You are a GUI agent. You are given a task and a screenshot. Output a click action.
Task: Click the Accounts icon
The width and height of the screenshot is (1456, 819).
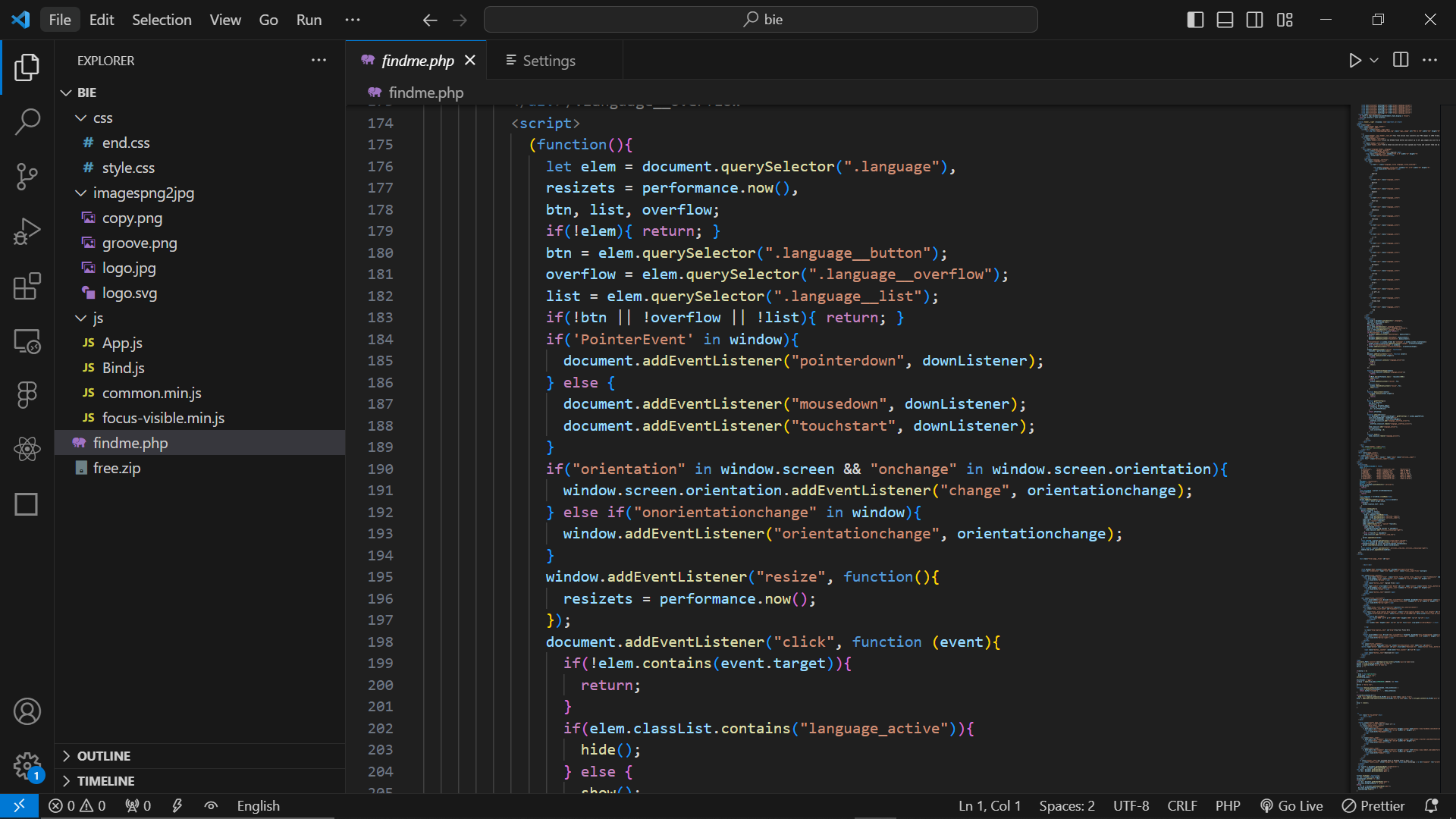27,711
